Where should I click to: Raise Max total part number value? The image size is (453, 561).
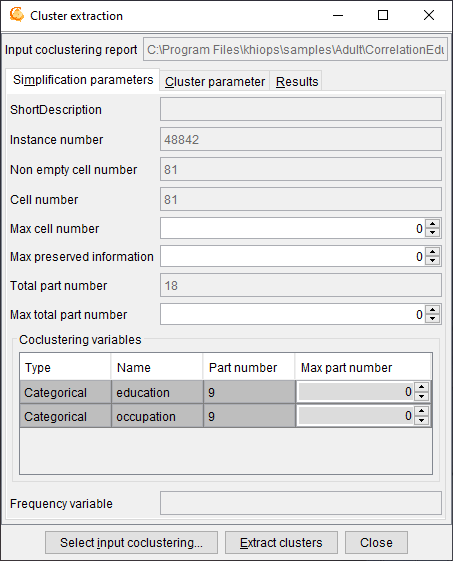tap(433, 310)
